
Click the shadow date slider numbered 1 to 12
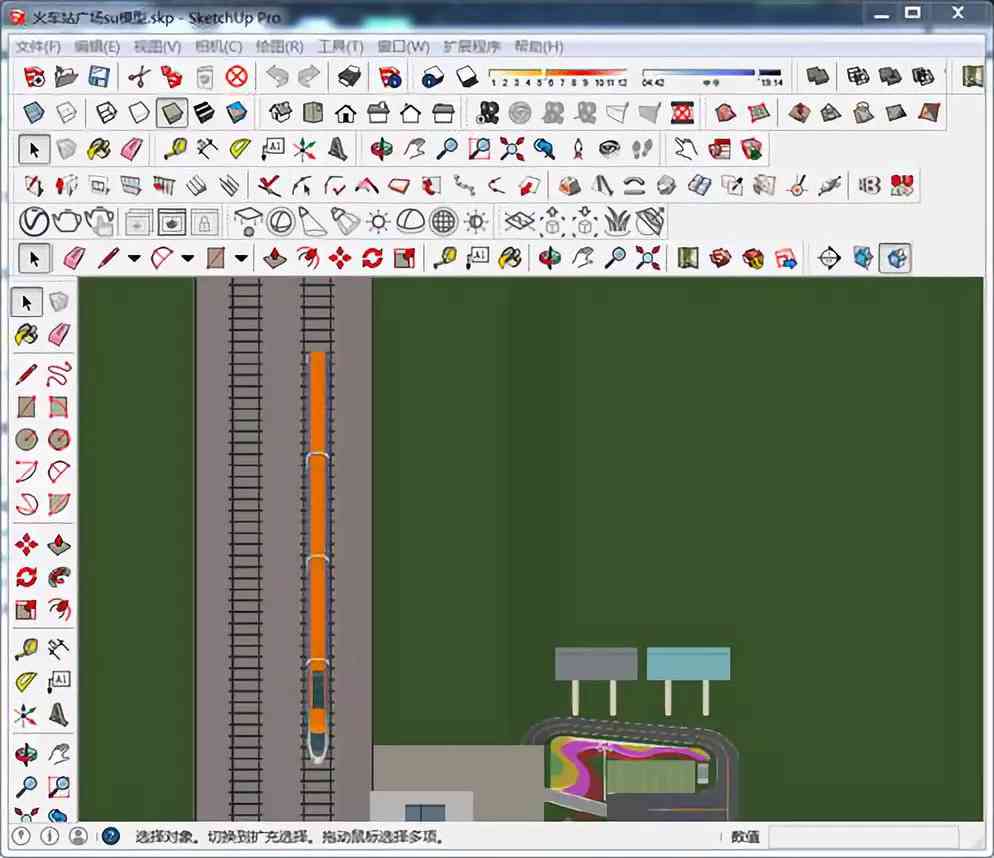558,77
